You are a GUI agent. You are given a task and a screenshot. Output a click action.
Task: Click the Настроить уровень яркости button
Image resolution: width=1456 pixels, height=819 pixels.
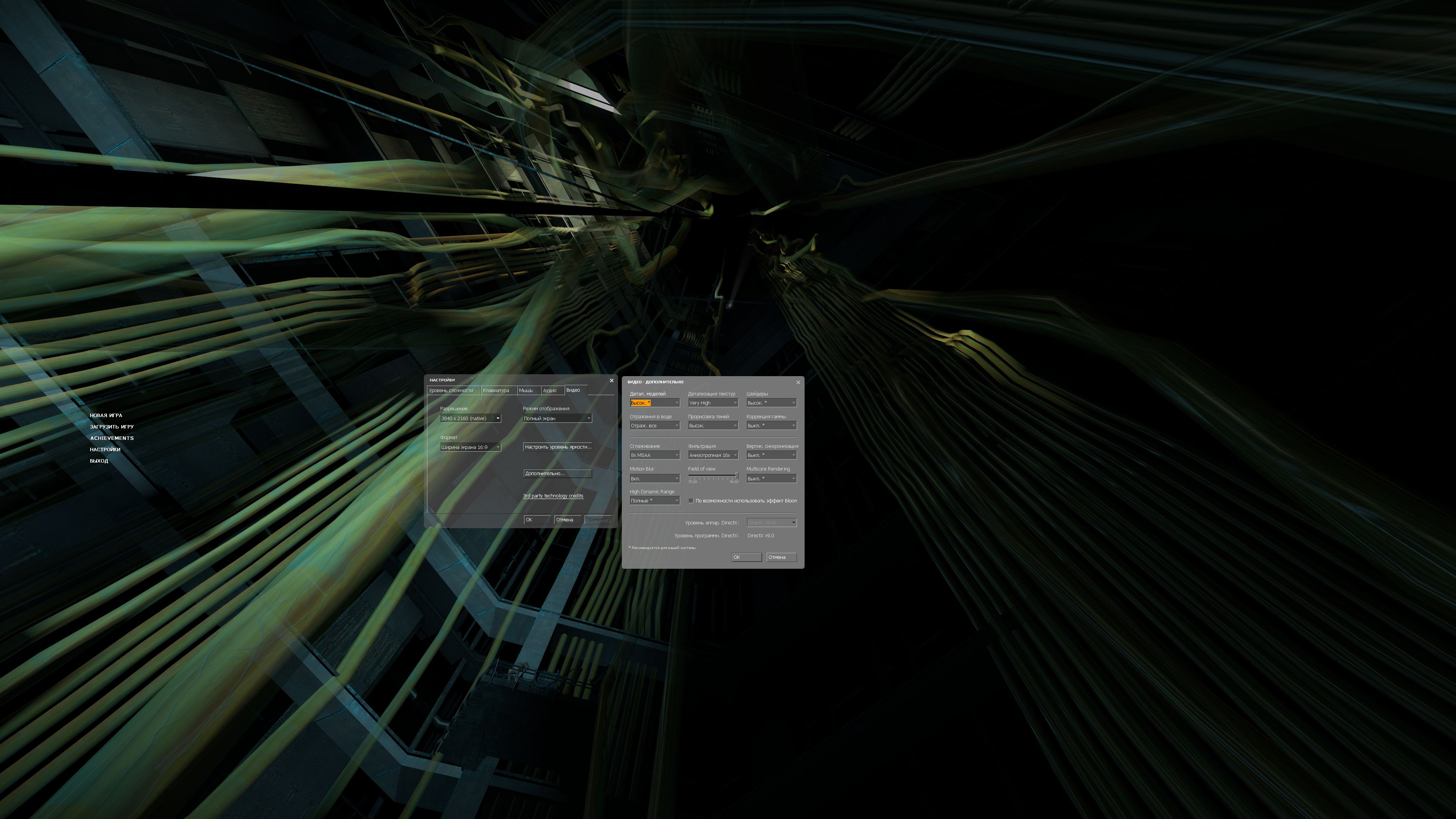[557, 447]
